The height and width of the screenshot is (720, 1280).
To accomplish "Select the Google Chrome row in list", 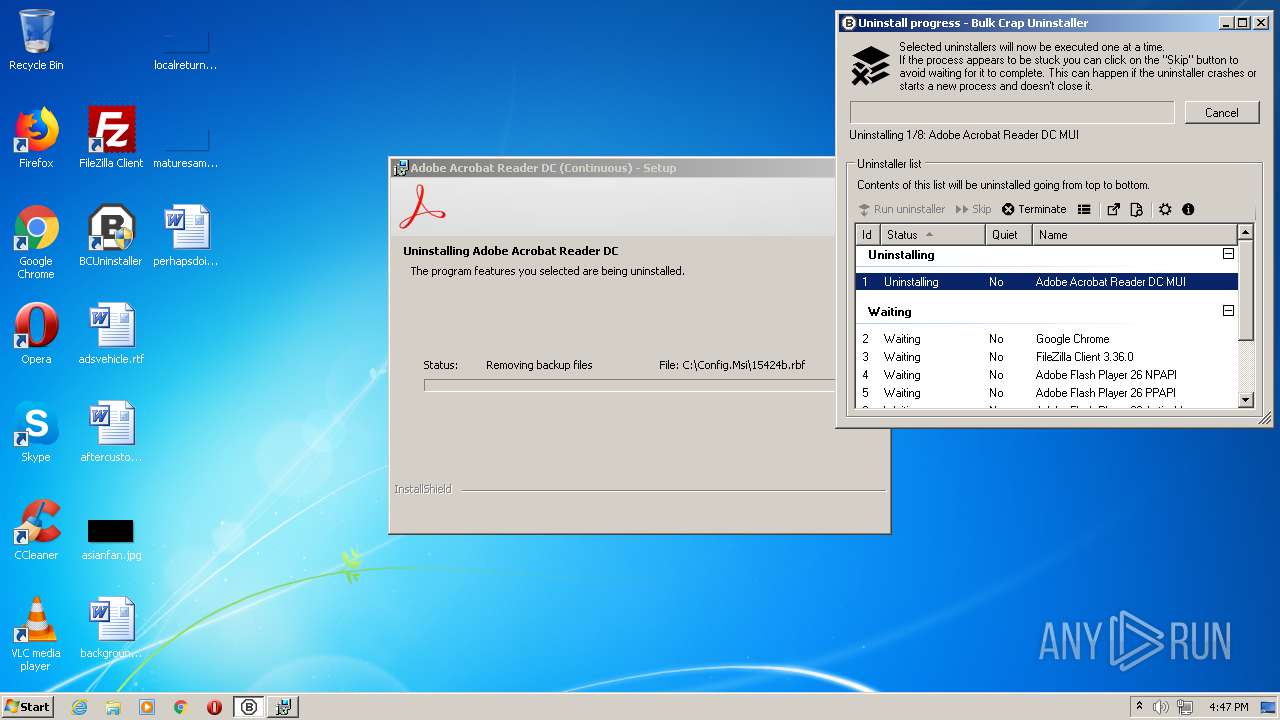I will (1047, 339).
